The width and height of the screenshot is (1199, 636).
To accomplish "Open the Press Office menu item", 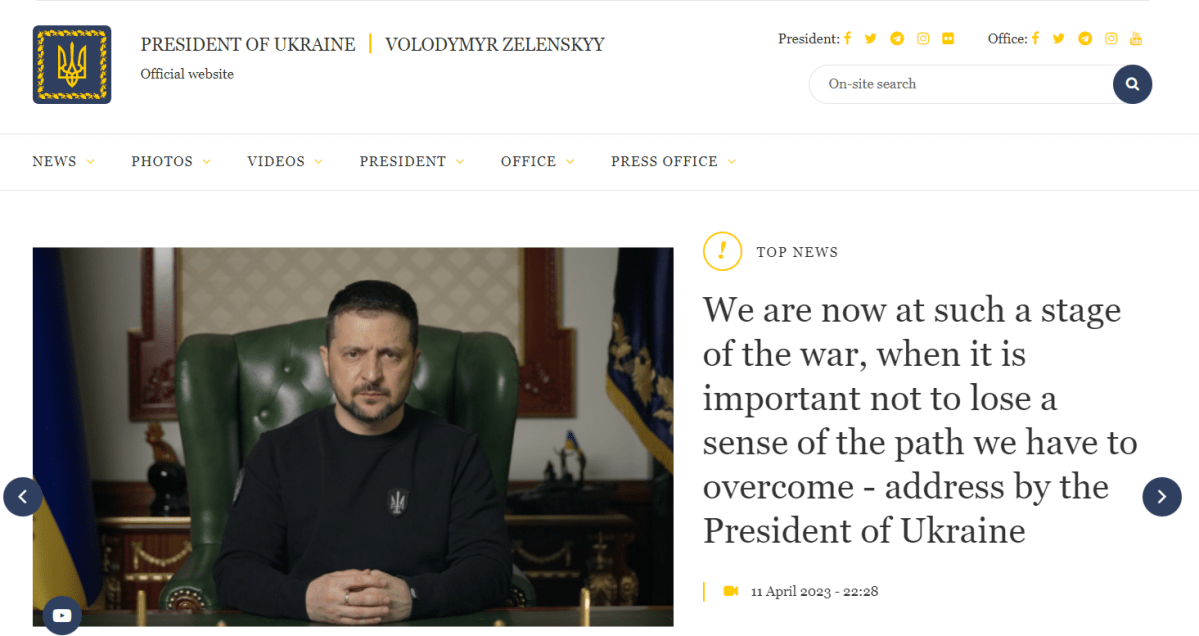I will click(673, 161).
